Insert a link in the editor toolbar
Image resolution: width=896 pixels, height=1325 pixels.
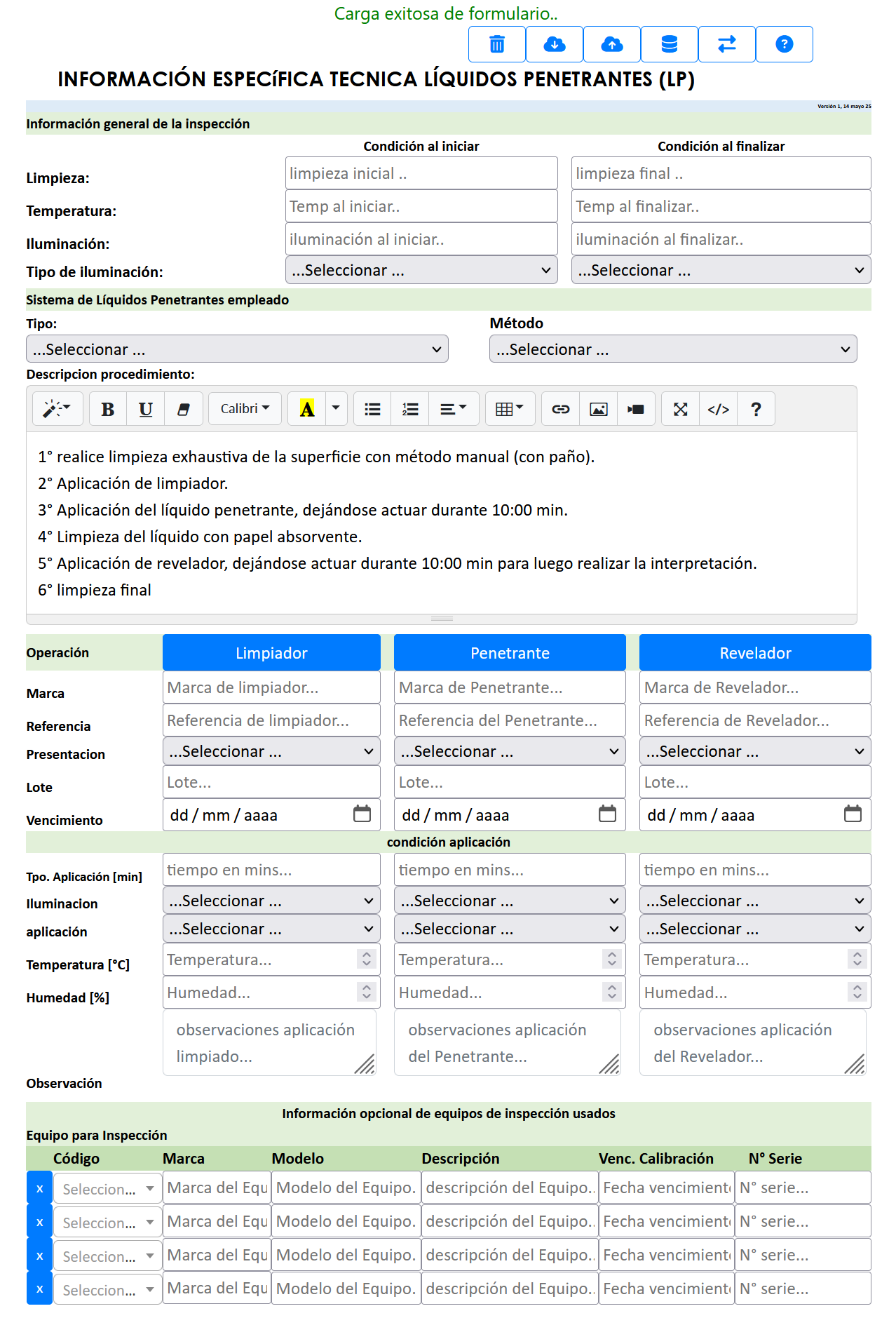pos(561,409)
